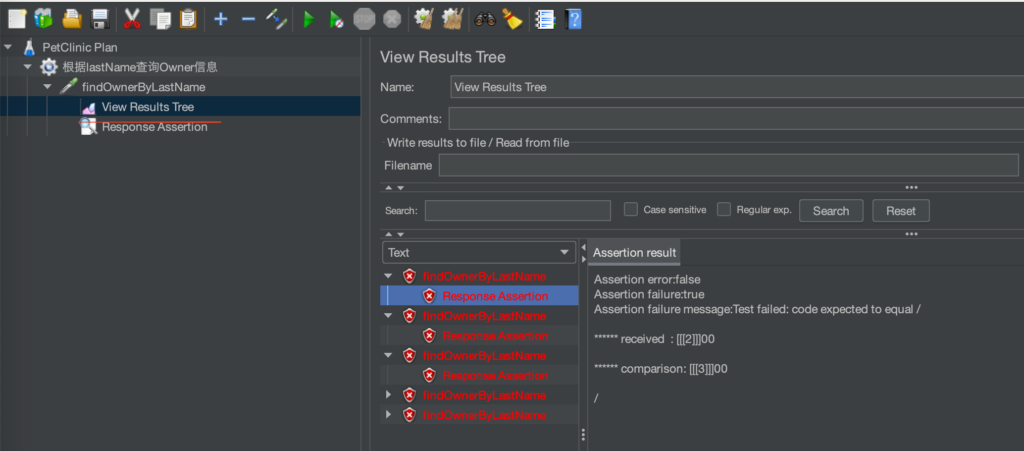Image resolution: width=1024 pixels, height=451 pixels.
Task: Click the Reset button
Action: click(901, 211)
